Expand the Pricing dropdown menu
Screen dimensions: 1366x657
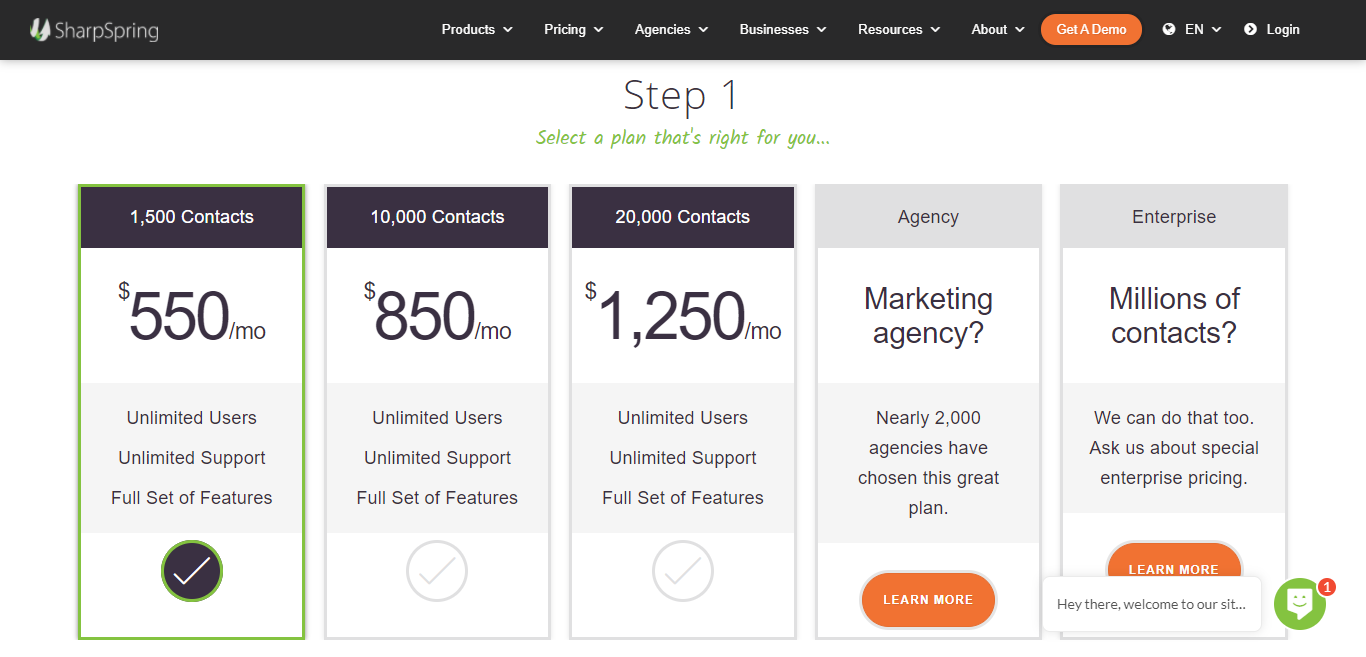pyautogui.click(x=574, y=30)
